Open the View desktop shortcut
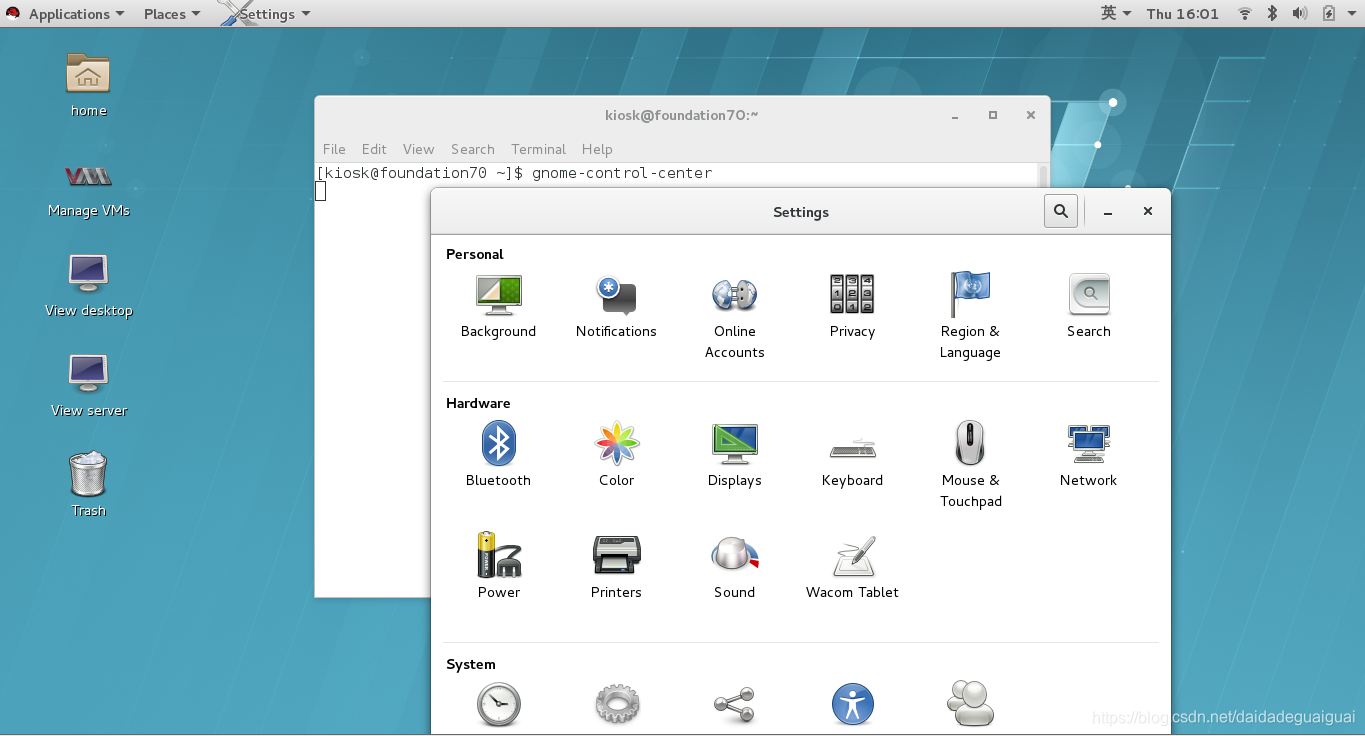Screen dimensions: 1365x736 pyautogui.click(x=89, y=285)
